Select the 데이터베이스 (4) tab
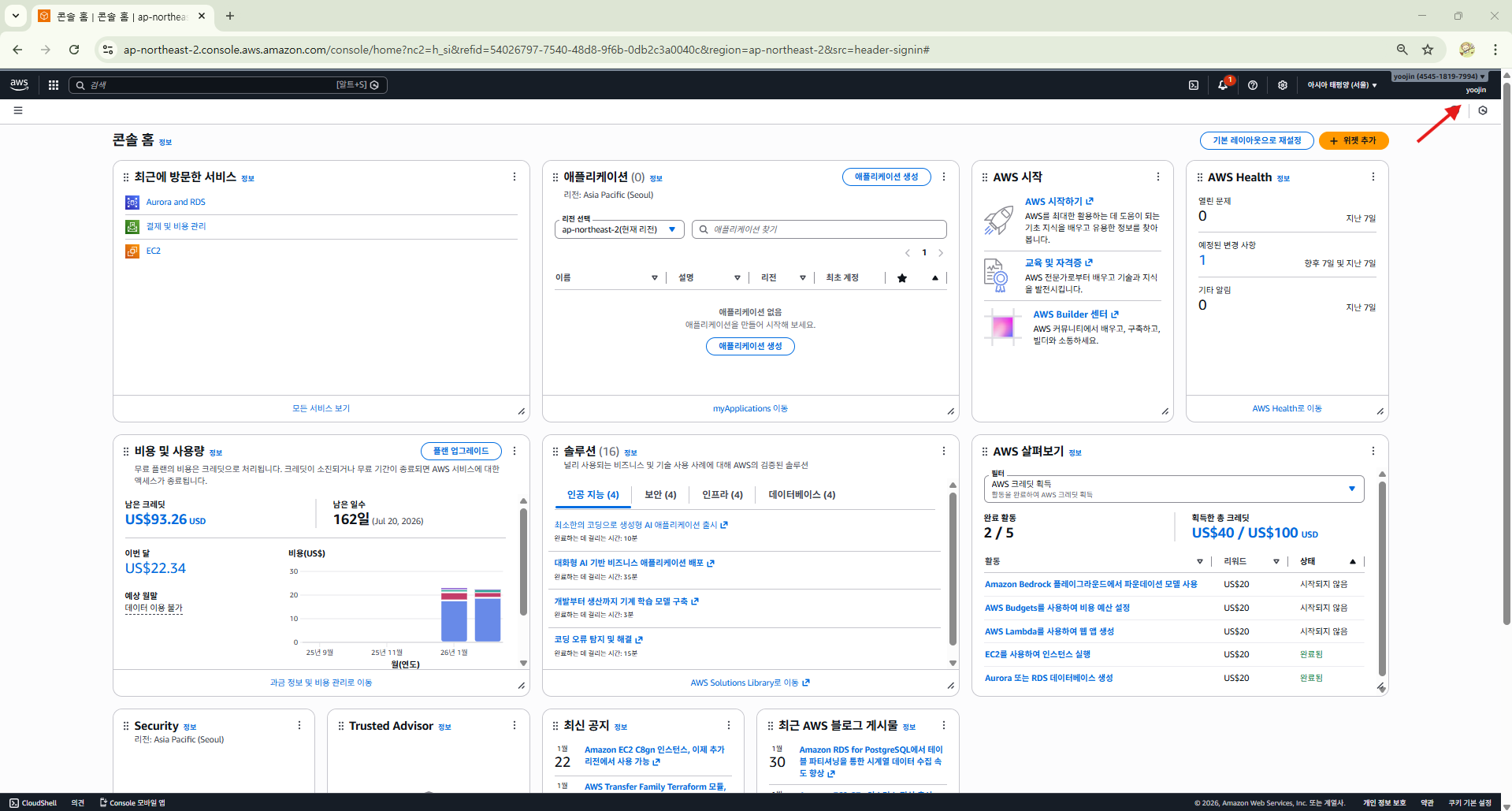Screen dimensions: 1512x811 coord(802,495)
